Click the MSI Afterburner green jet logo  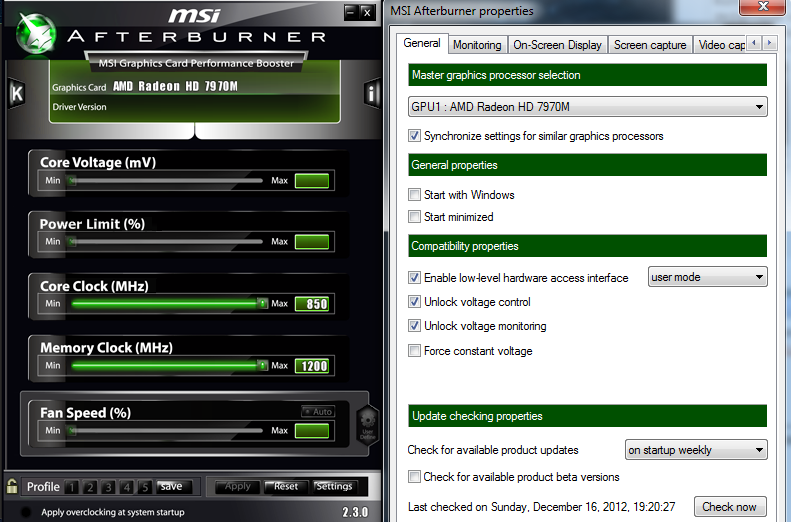click(35, 33)
